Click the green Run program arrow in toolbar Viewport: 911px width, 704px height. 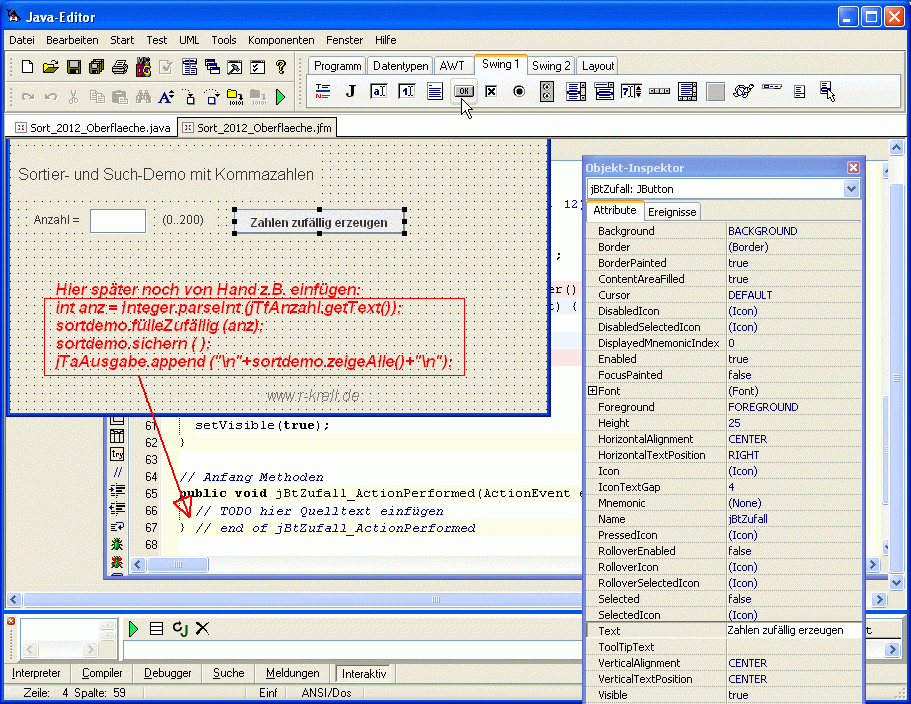[281, 97]
